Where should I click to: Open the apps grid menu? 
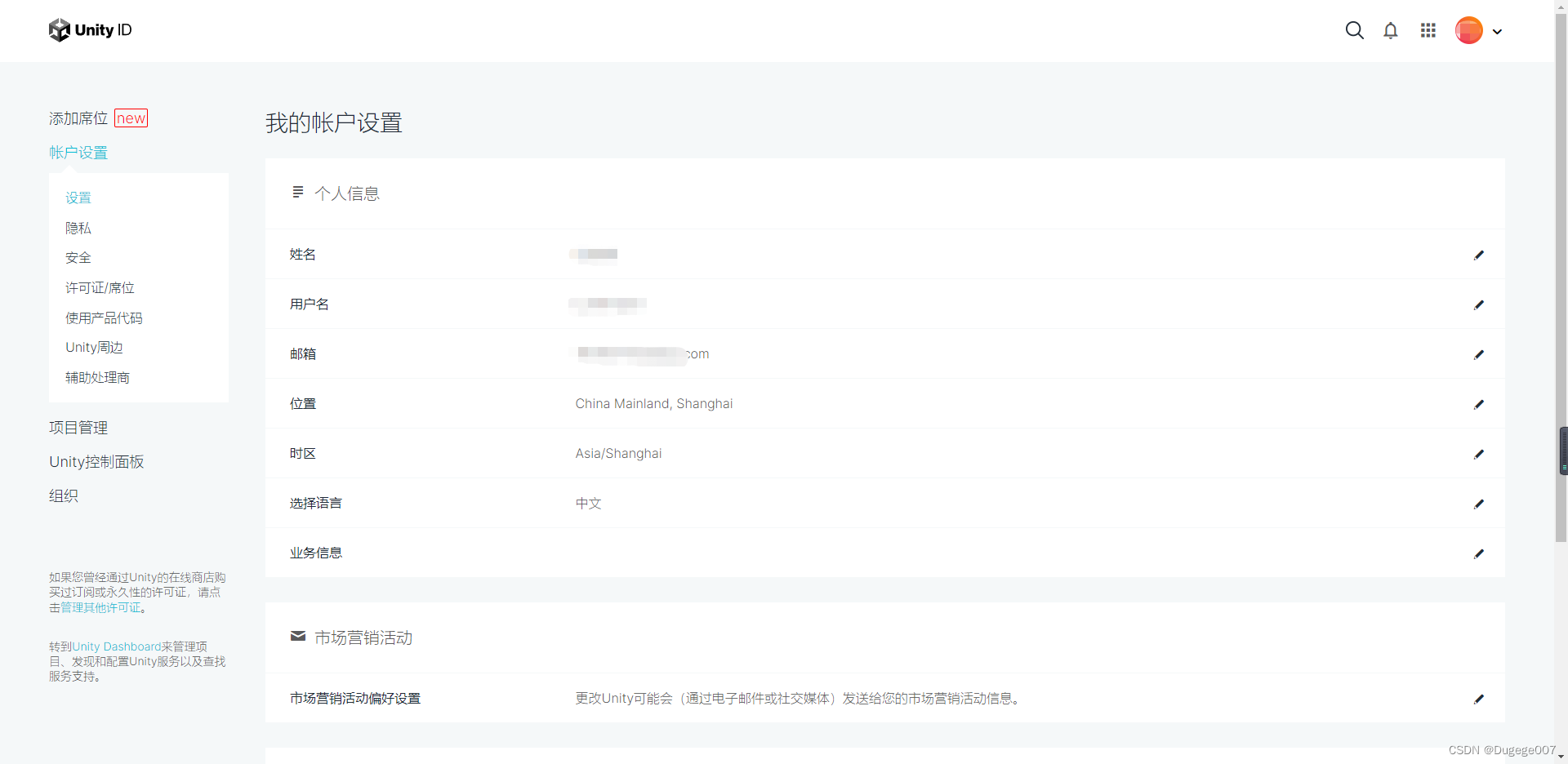click(1428, 30)
